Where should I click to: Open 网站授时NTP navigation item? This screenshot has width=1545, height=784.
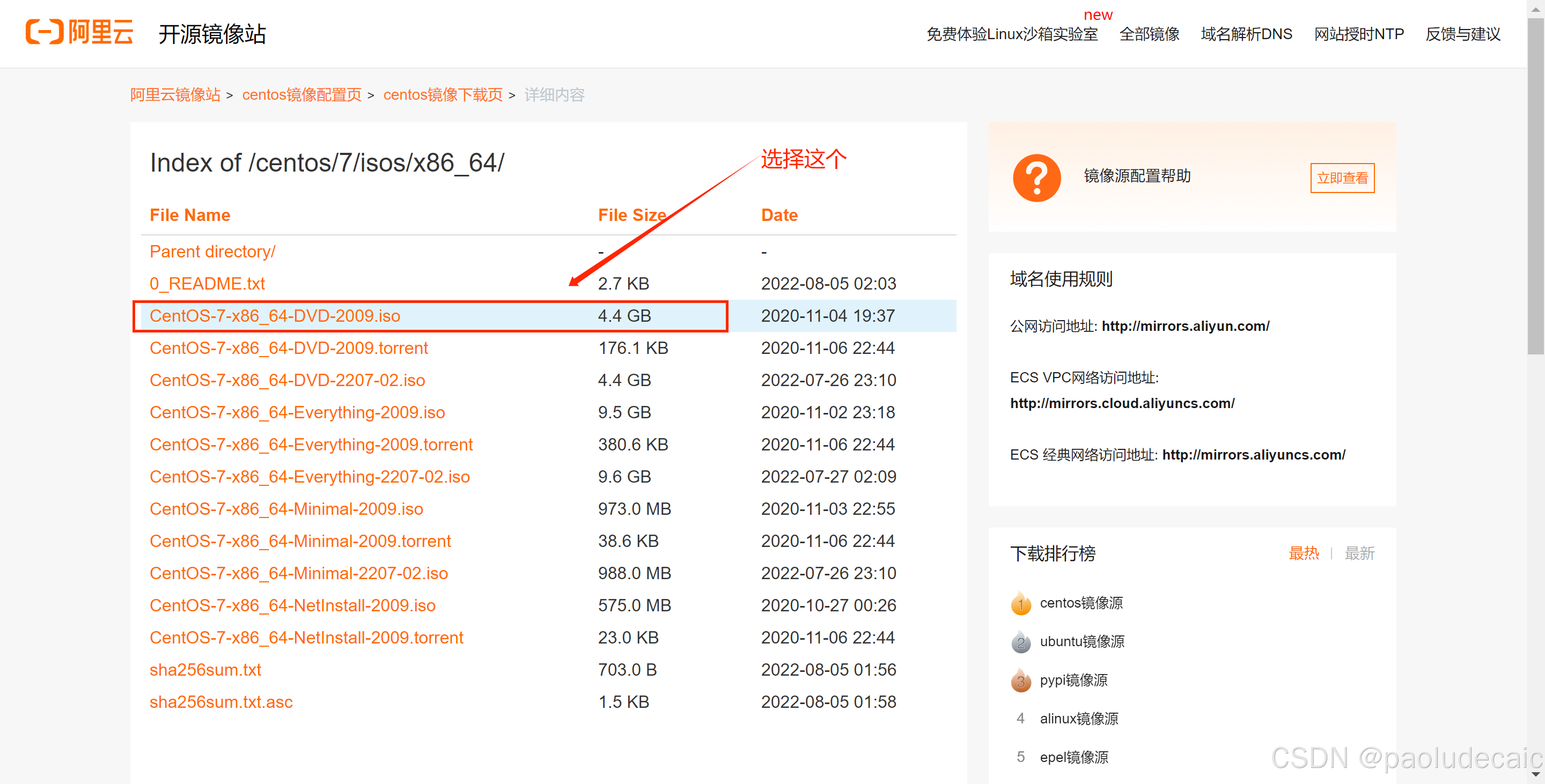tap(1358, 34)
